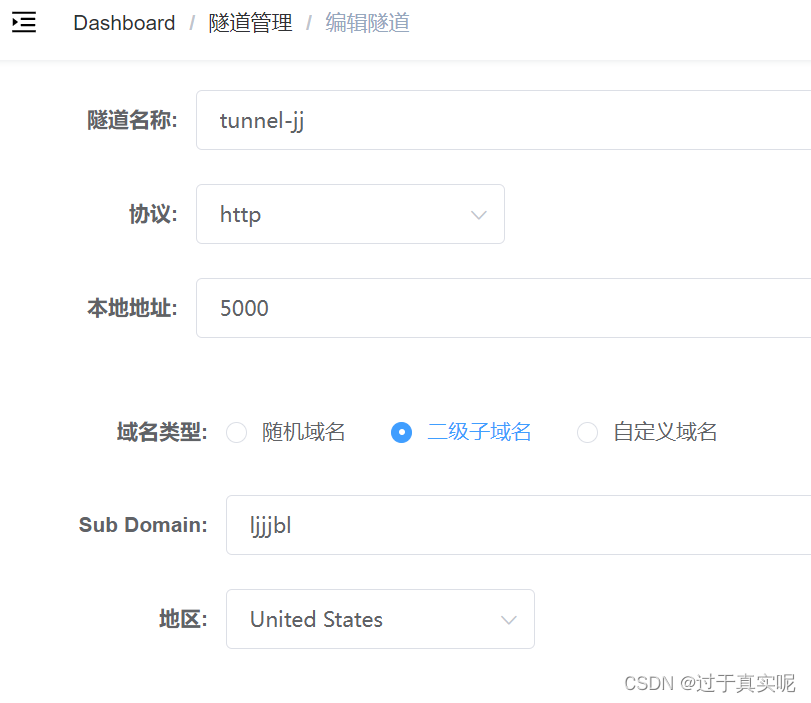Screen dimensions: 811x703
Task: Click the sidebar collapse hamburger icon
Action: (x=24, y=22)
